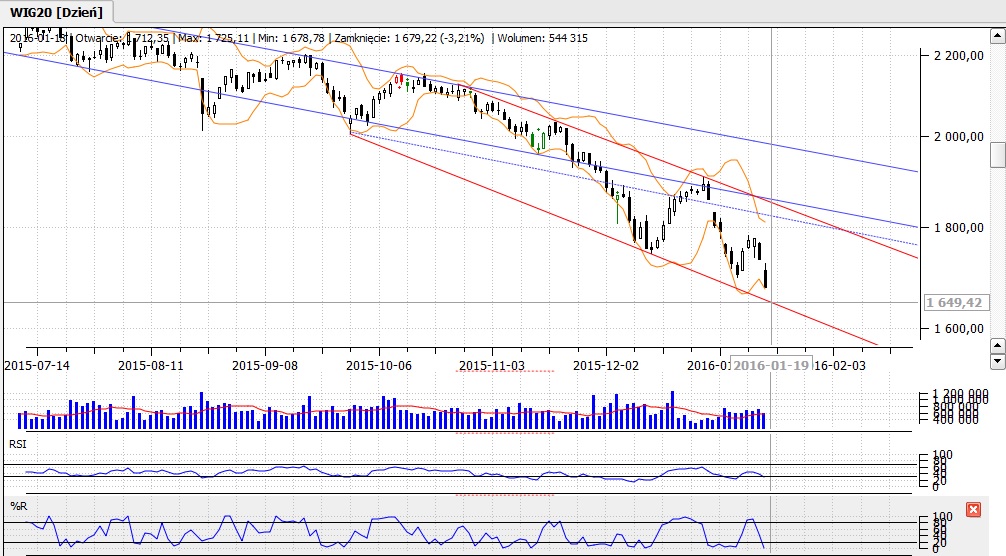
Task: Close the %R indicator panel with red X
Action: coord(974,510)
